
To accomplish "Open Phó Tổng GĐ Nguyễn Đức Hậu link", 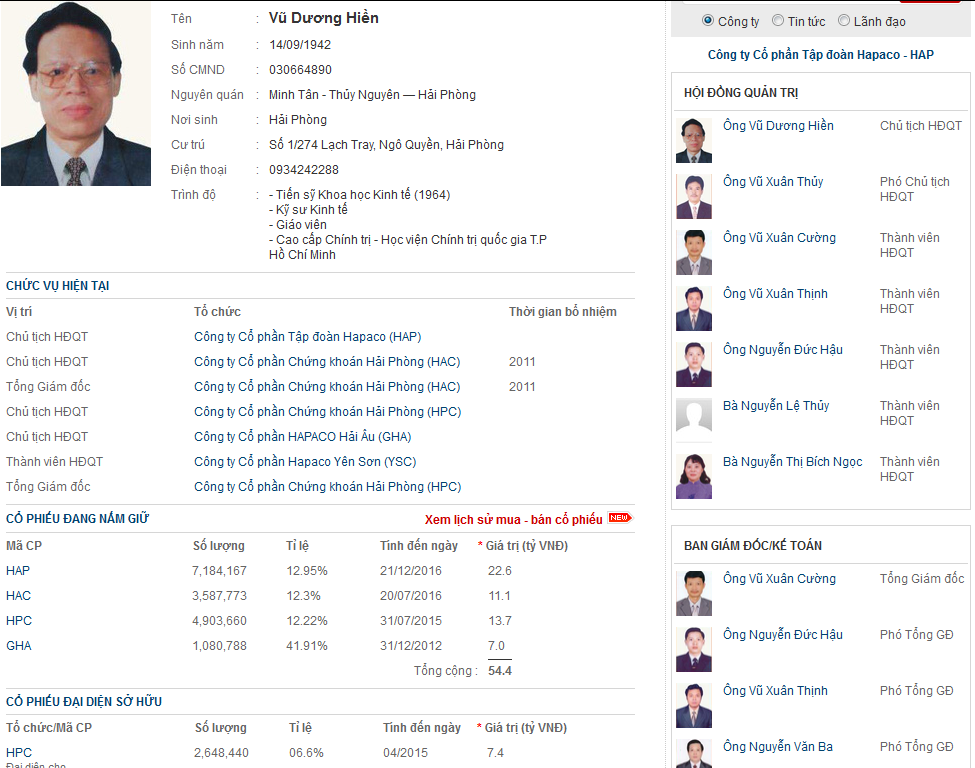I will [x=783, y=634].
